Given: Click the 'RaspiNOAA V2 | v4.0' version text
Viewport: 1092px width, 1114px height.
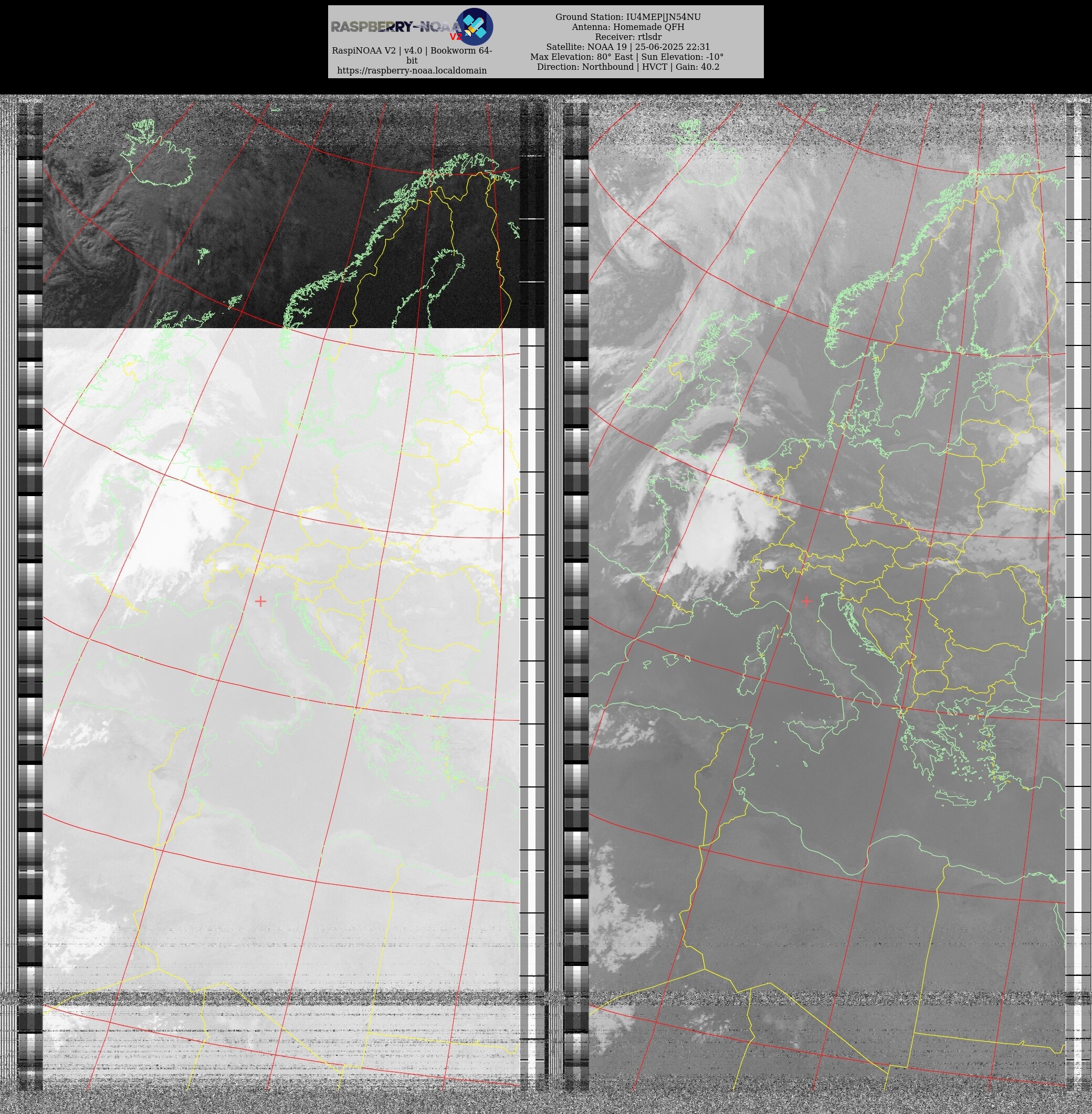Looking at the screenshot, I should pos(412,55).
